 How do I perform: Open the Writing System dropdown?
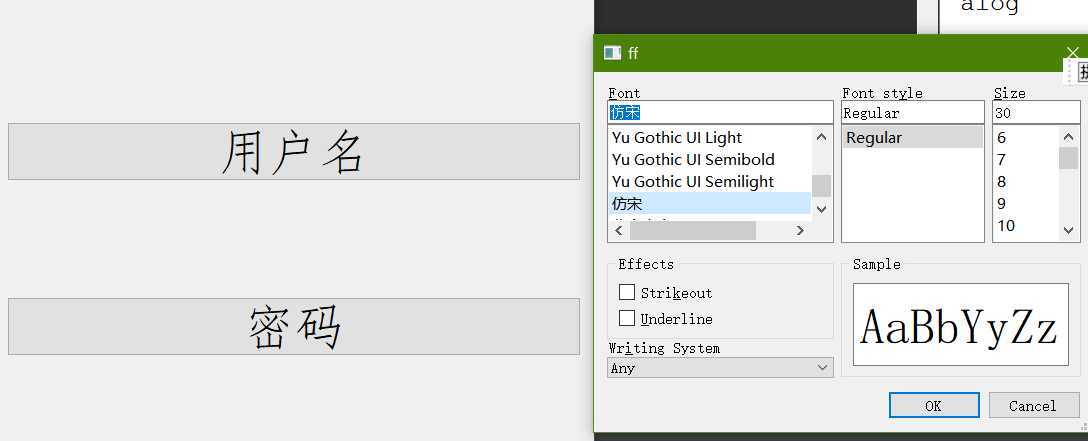(x=720, y=368)
